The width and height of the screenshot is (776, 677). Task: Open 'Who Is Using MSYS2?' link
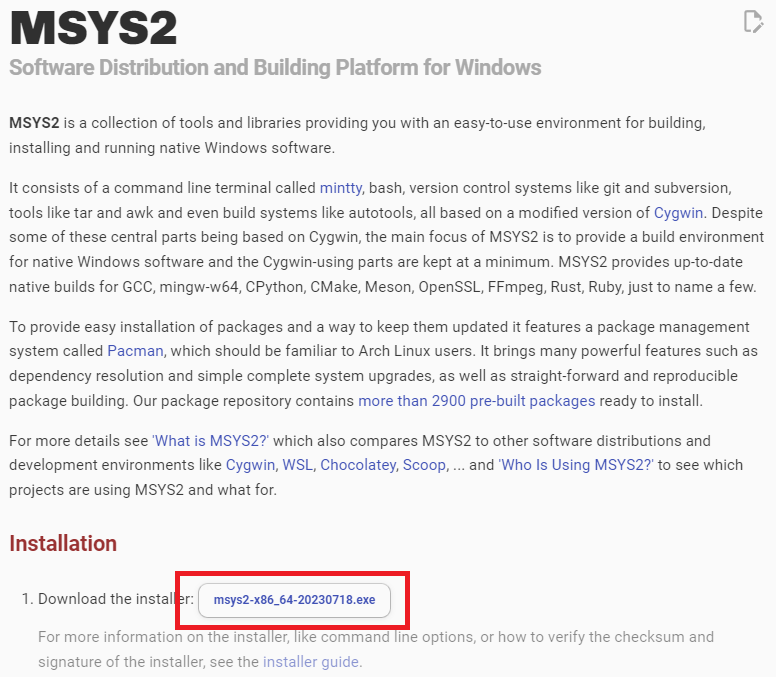click(576, 465)
